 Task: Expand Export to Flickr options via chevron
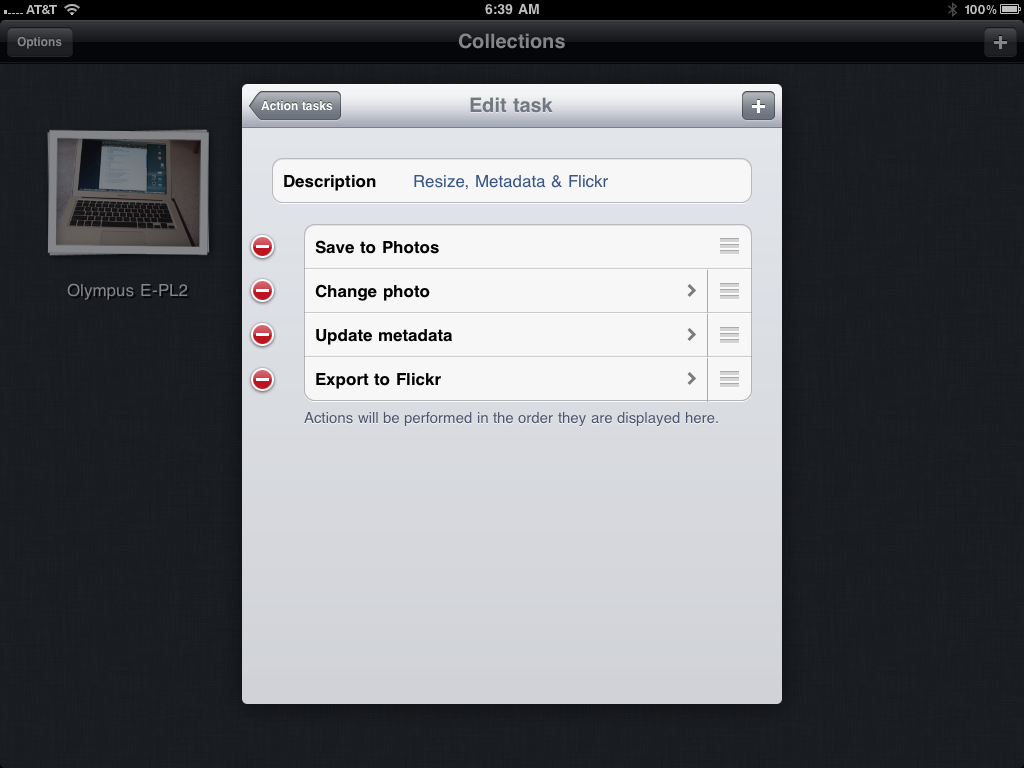coord(691,379)
